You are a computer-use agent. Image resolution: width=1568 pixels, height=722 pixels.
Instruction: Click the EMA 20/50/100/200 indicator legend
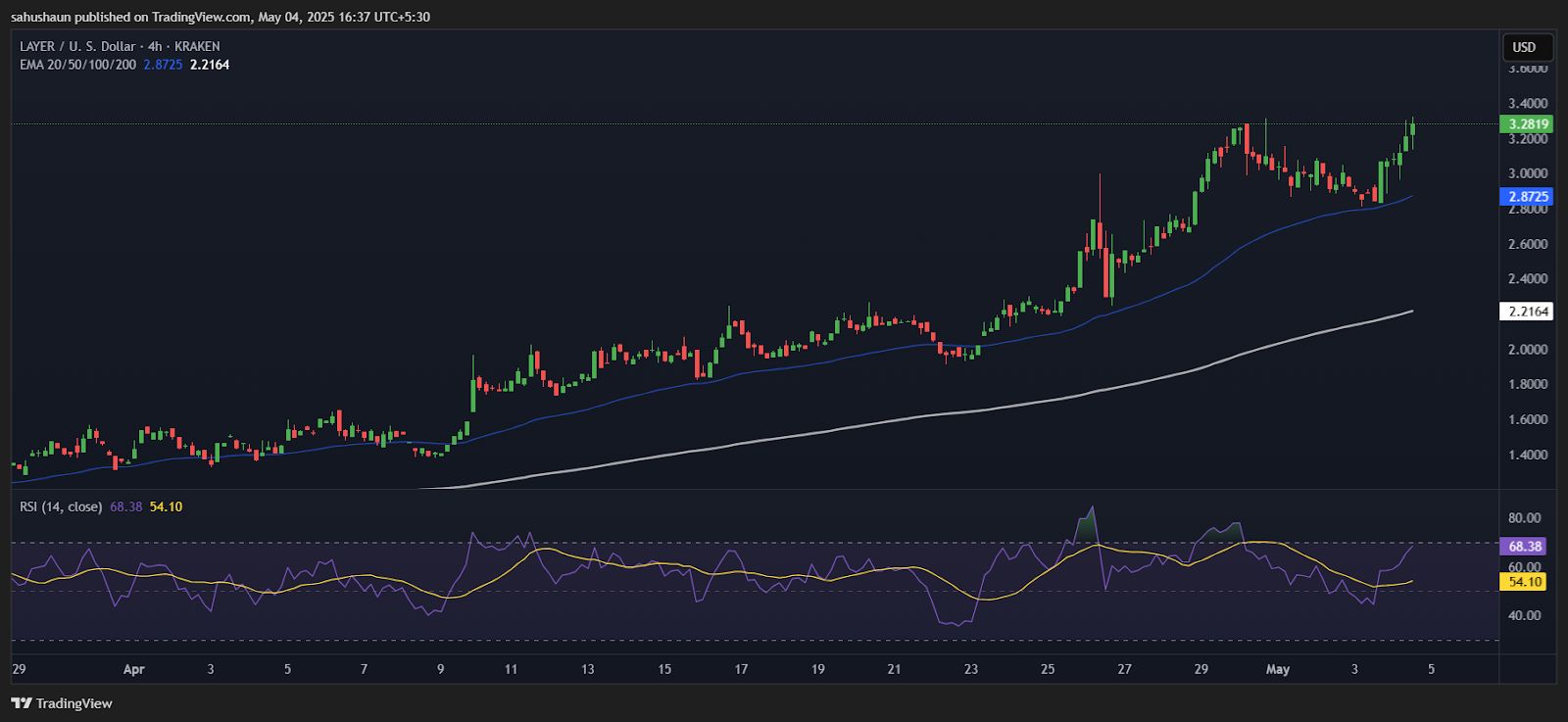[78, 65]
